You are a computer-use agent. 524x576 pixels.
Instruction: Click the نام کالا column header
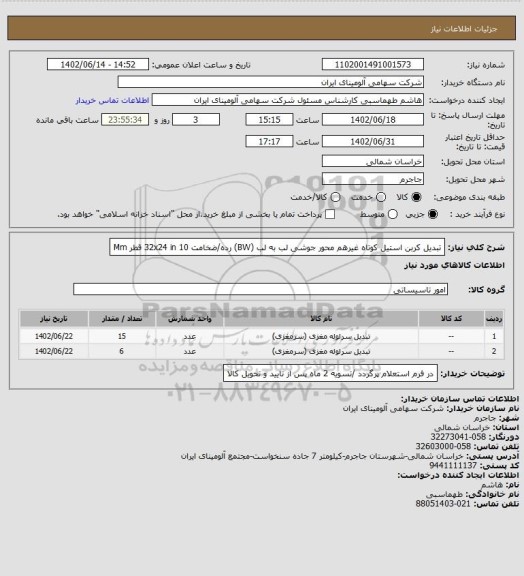pos(321,318)
